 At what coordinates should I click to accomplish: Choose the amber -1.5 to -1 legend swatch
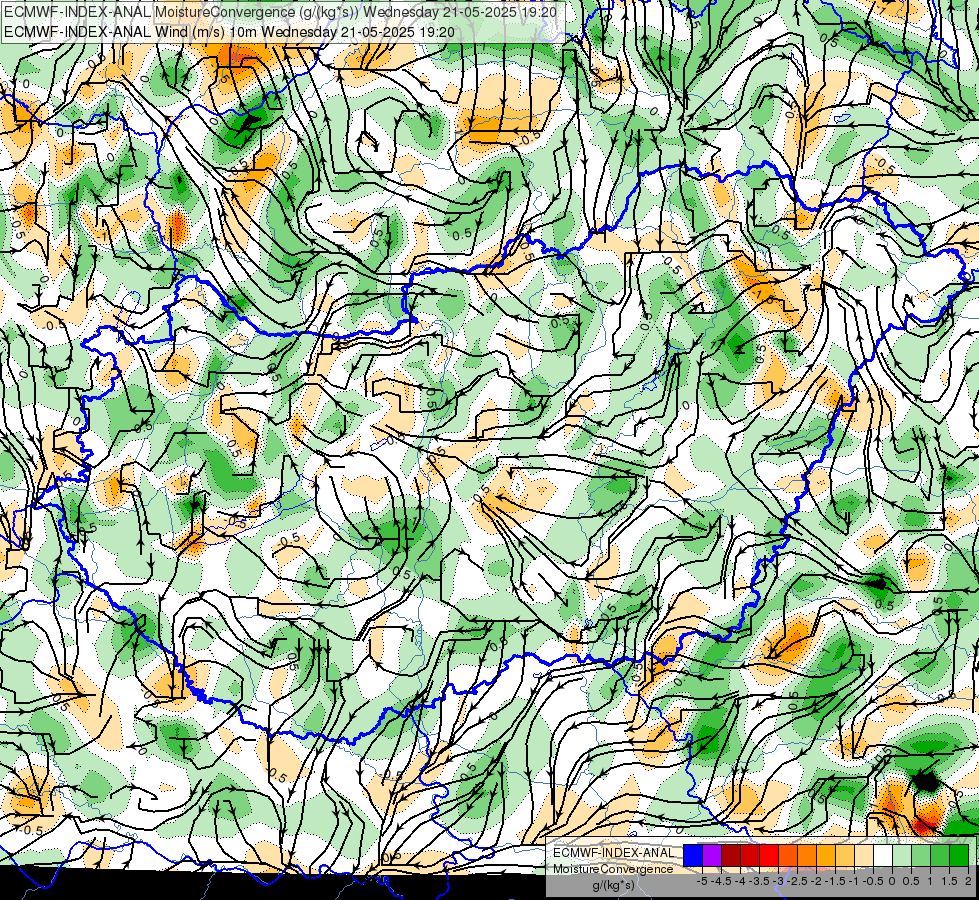(x=826, y=856)
